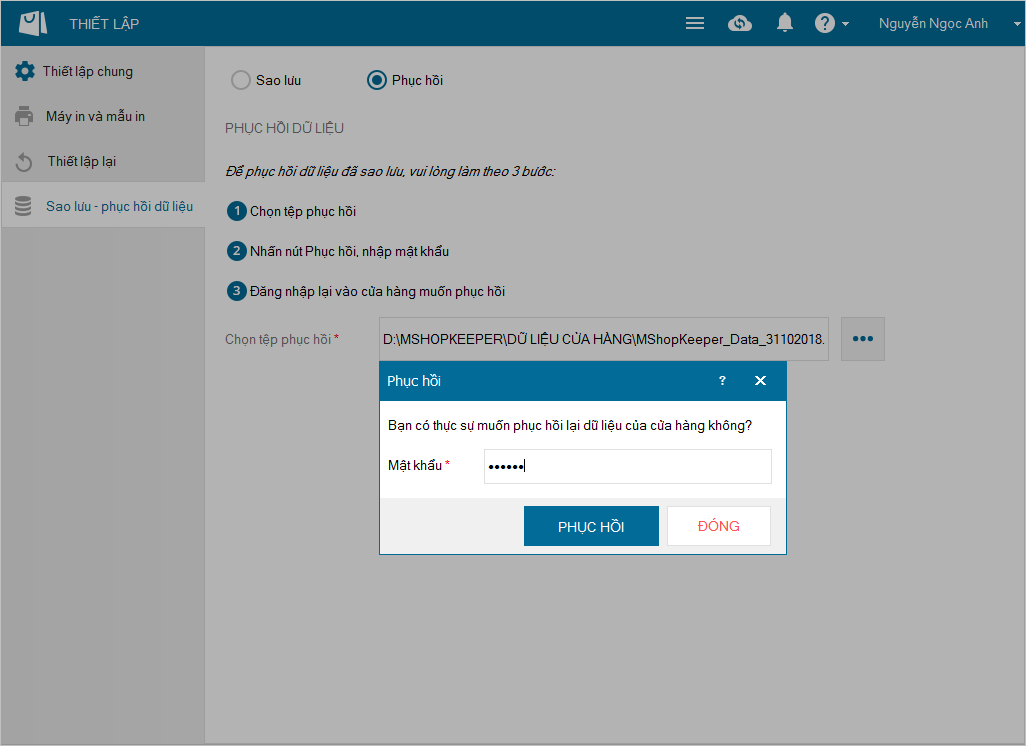Click the dialog confirmation question text
Viewport: 1026px width, 746px height.
570,425
